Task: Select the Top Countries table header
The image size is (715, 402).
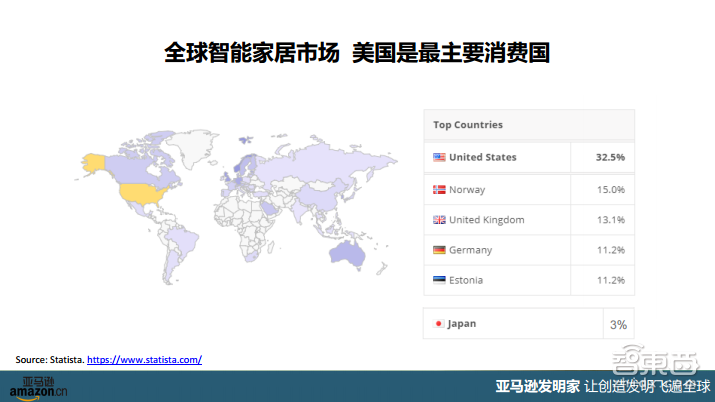Action: [x=468, y=125]
